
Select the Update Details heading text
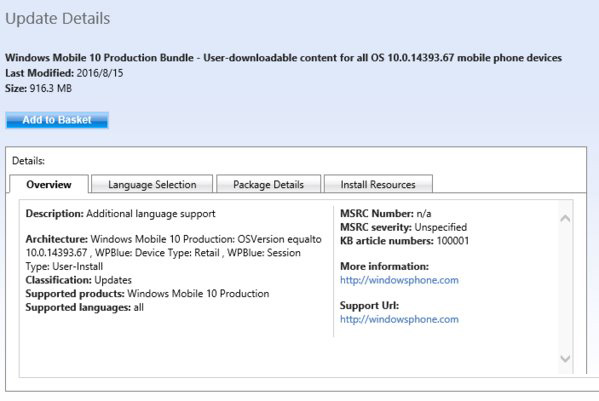coord(58,19)
